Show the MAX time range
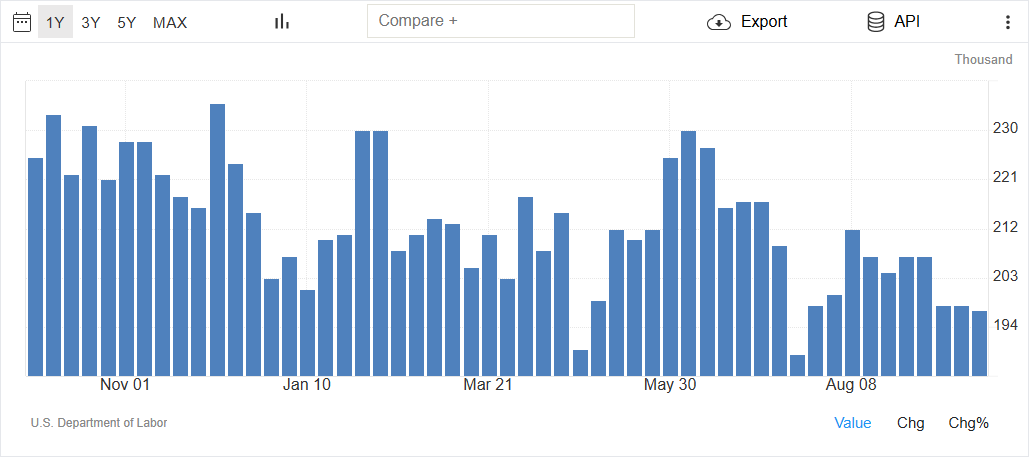 170,22
